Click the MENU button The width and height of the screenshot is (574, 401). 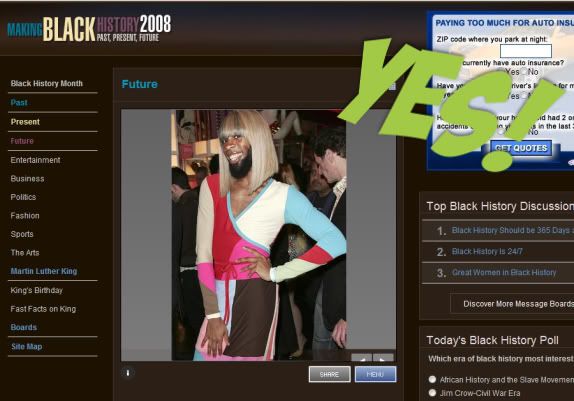pyautogui.click(x=375, y=374)
